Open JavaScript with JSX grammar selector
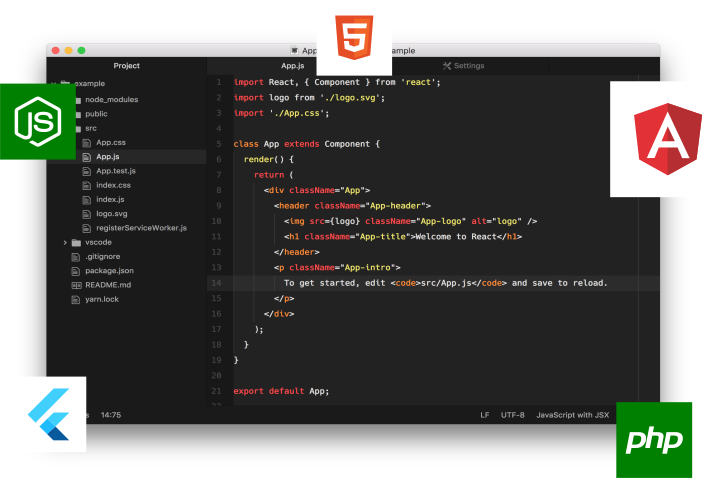The width and height of the screenshot is (726, 478). [572, 414]
